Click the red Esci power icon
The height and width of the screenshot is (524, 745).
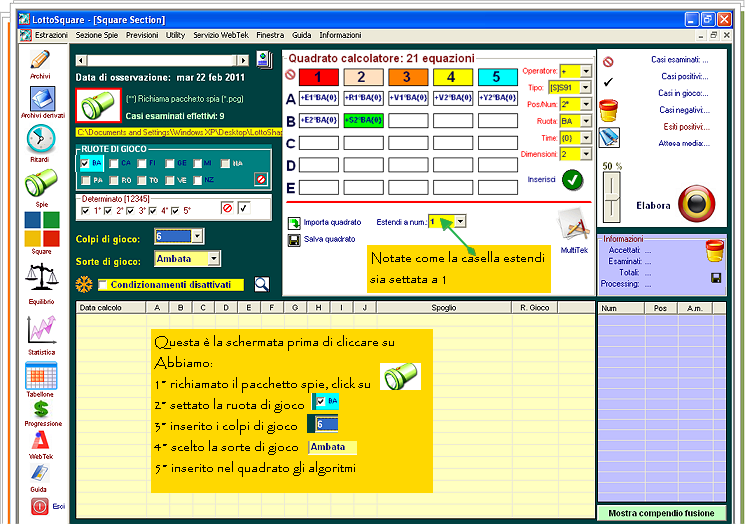click(x=40, y=506)
